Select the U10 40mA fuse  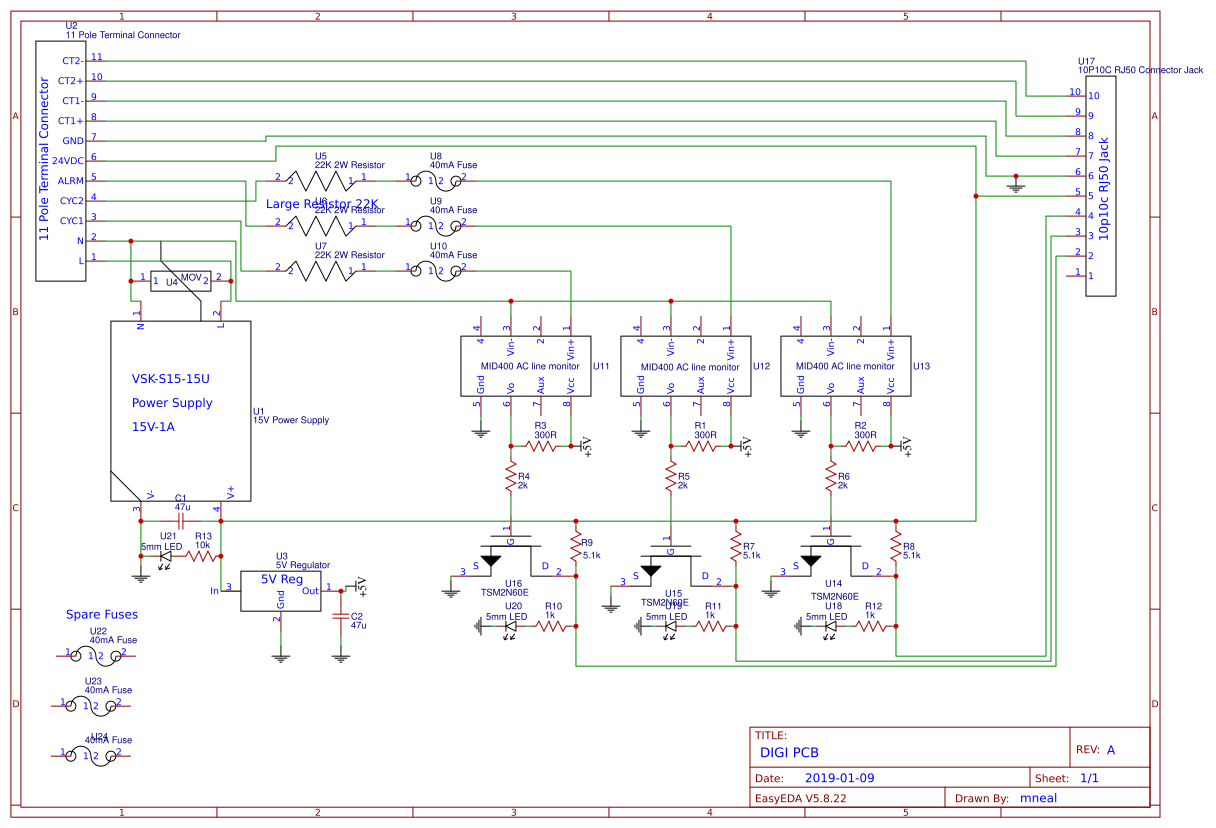[435, 269]
